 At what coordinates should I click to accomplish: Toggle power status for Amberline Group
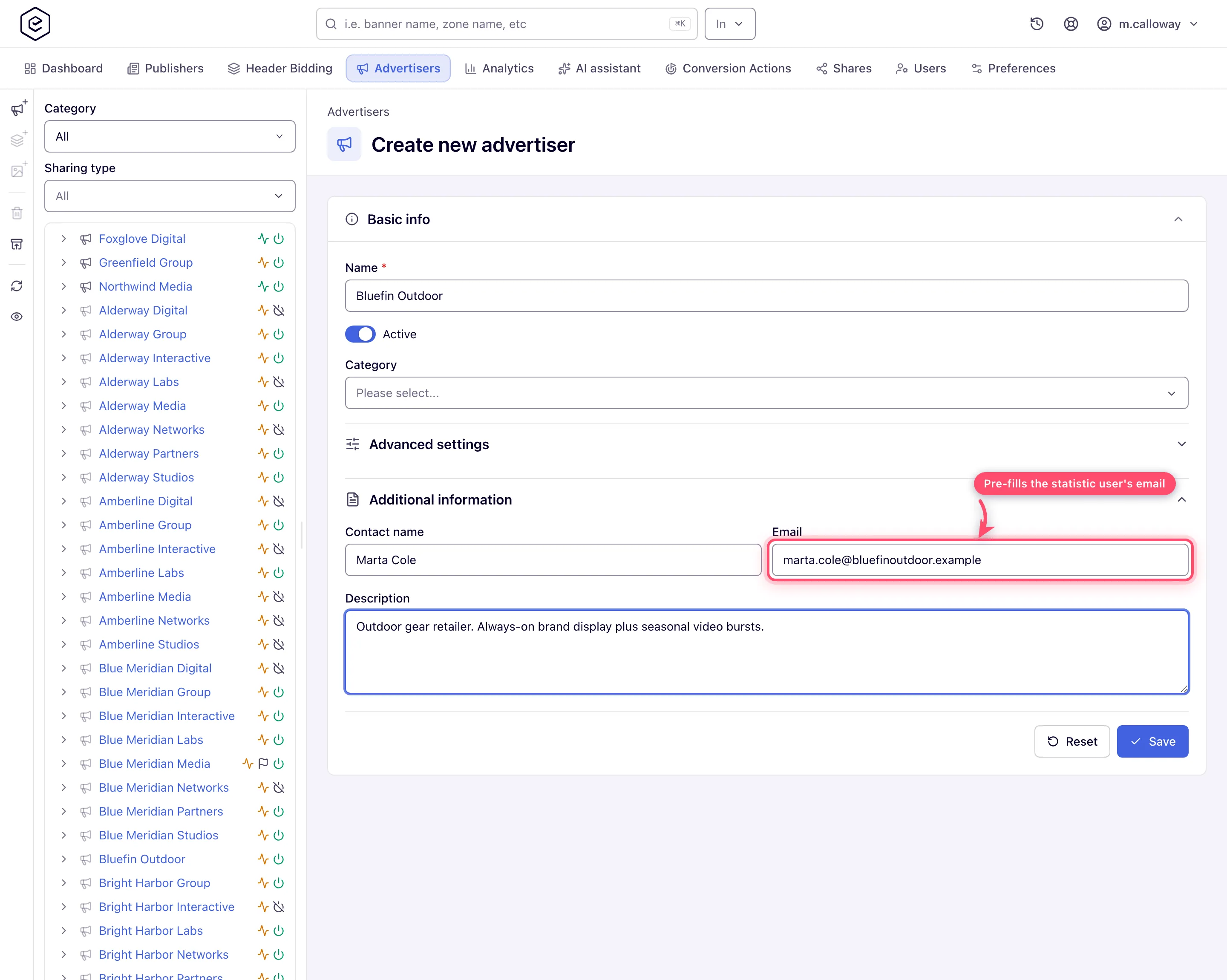(279, 525)
